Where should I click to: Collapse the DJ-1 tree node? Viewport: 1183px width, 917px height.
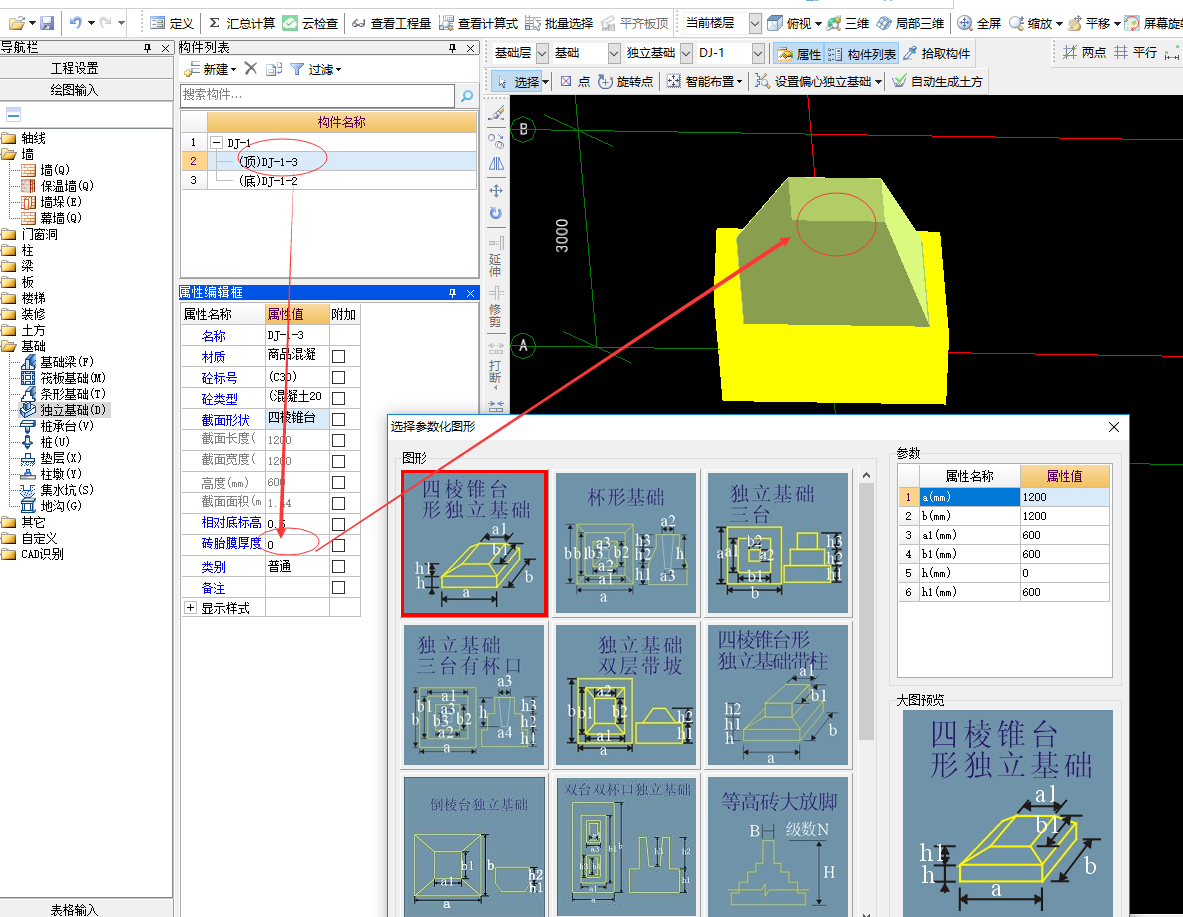coord(217,142)
